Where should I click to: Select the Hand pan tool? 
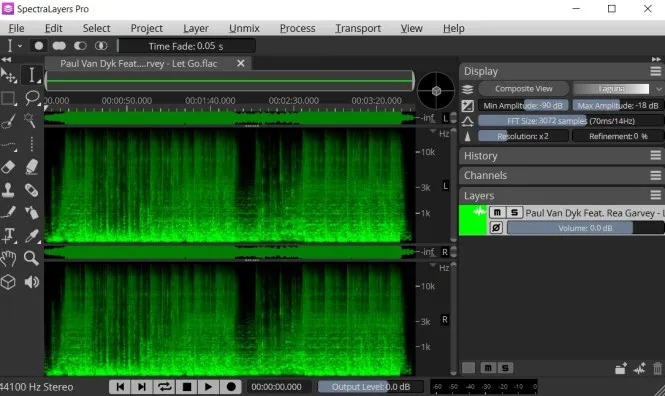[x=8, y=258]
